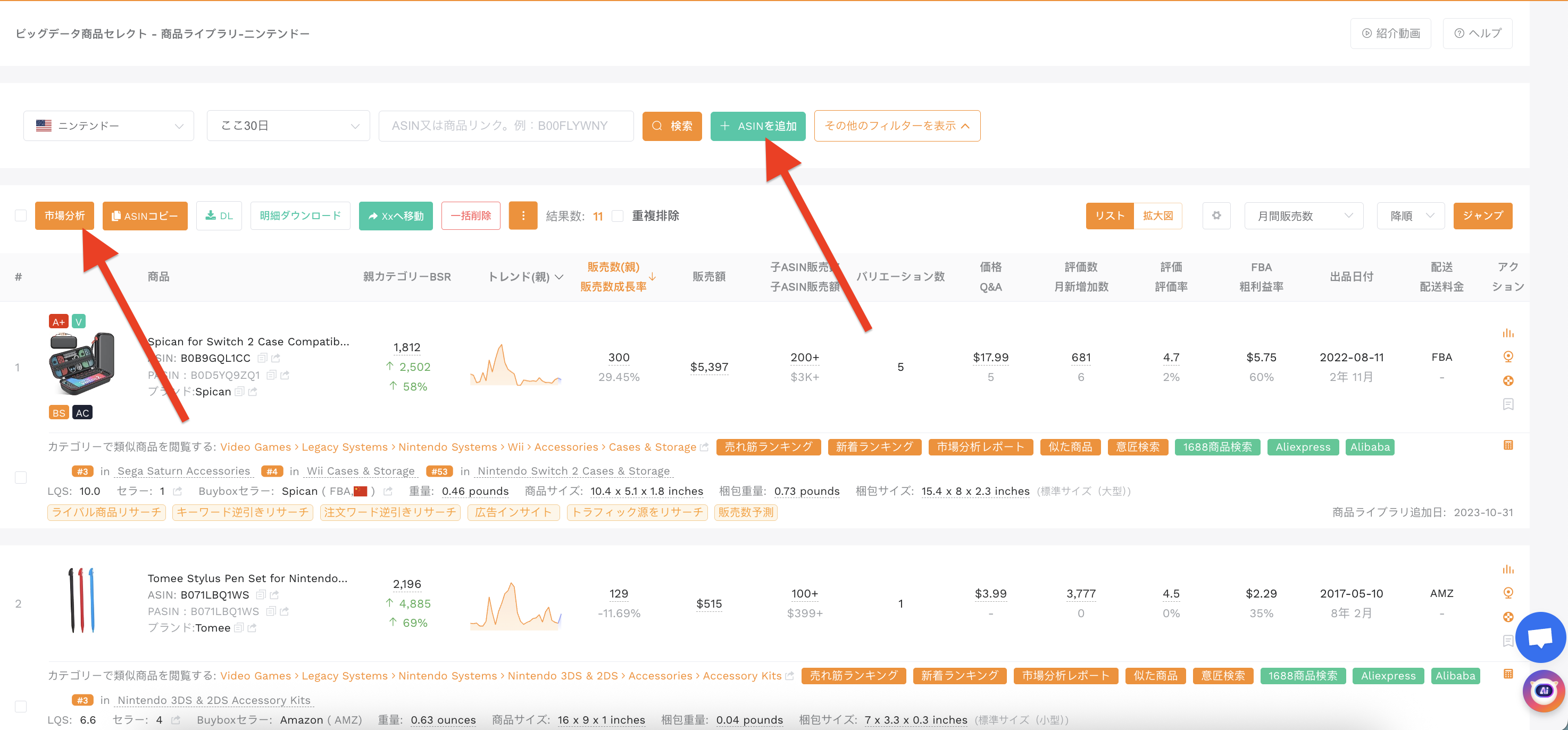Click webcam monitor icon in Spican row
Screen dimensions: 1568x730
(x=1508, y=357)
